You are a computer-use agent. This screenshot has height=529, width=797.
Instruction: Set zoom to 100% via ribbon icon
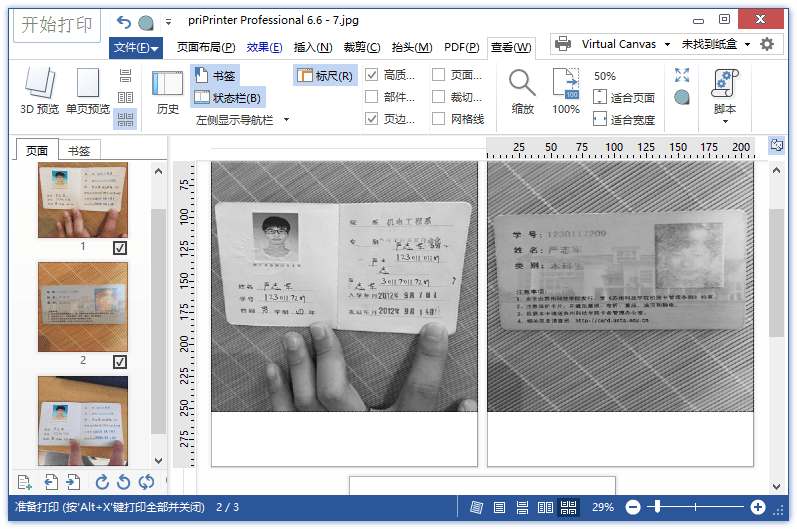565,91
